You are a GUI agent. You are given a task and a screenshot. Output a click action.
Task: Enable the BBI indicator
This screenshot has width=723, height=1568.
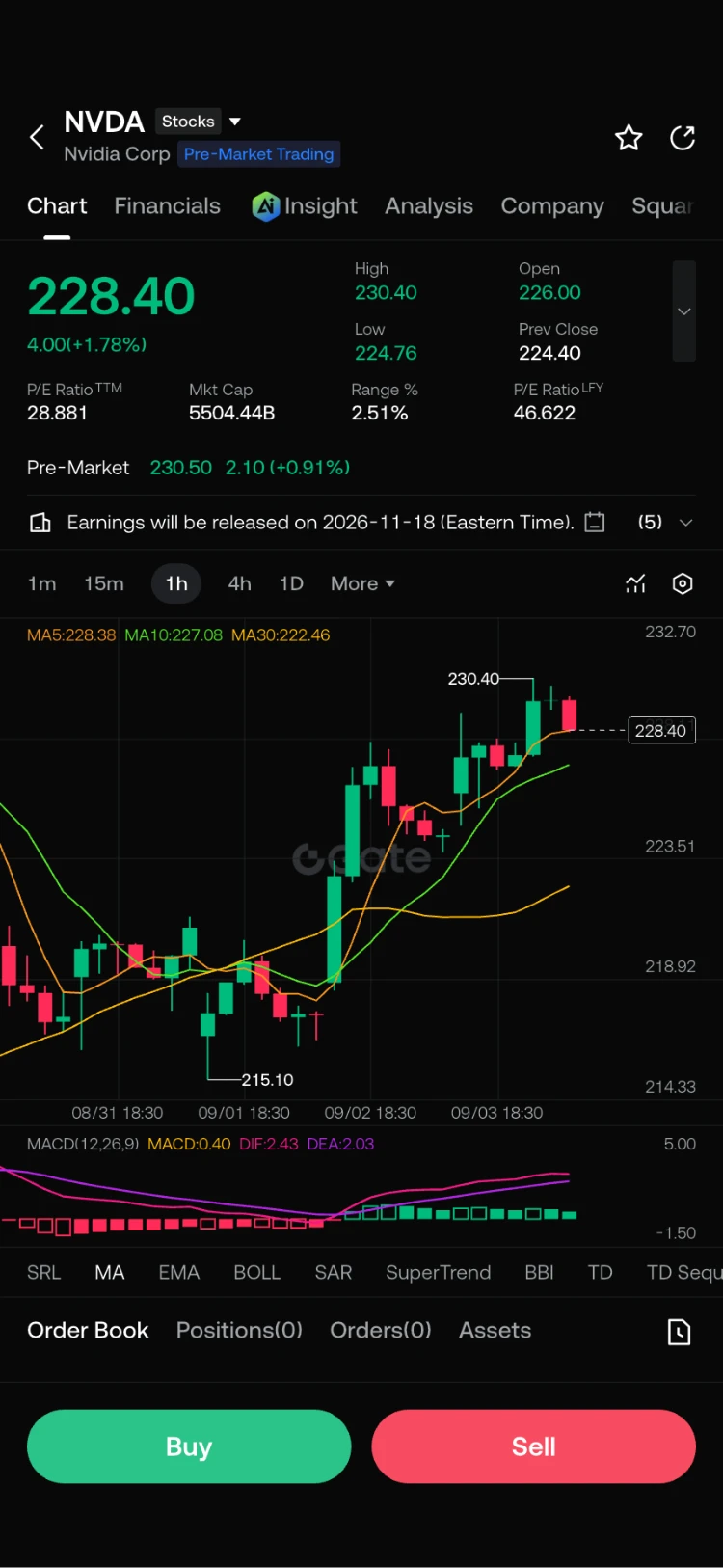[540, 1273]
